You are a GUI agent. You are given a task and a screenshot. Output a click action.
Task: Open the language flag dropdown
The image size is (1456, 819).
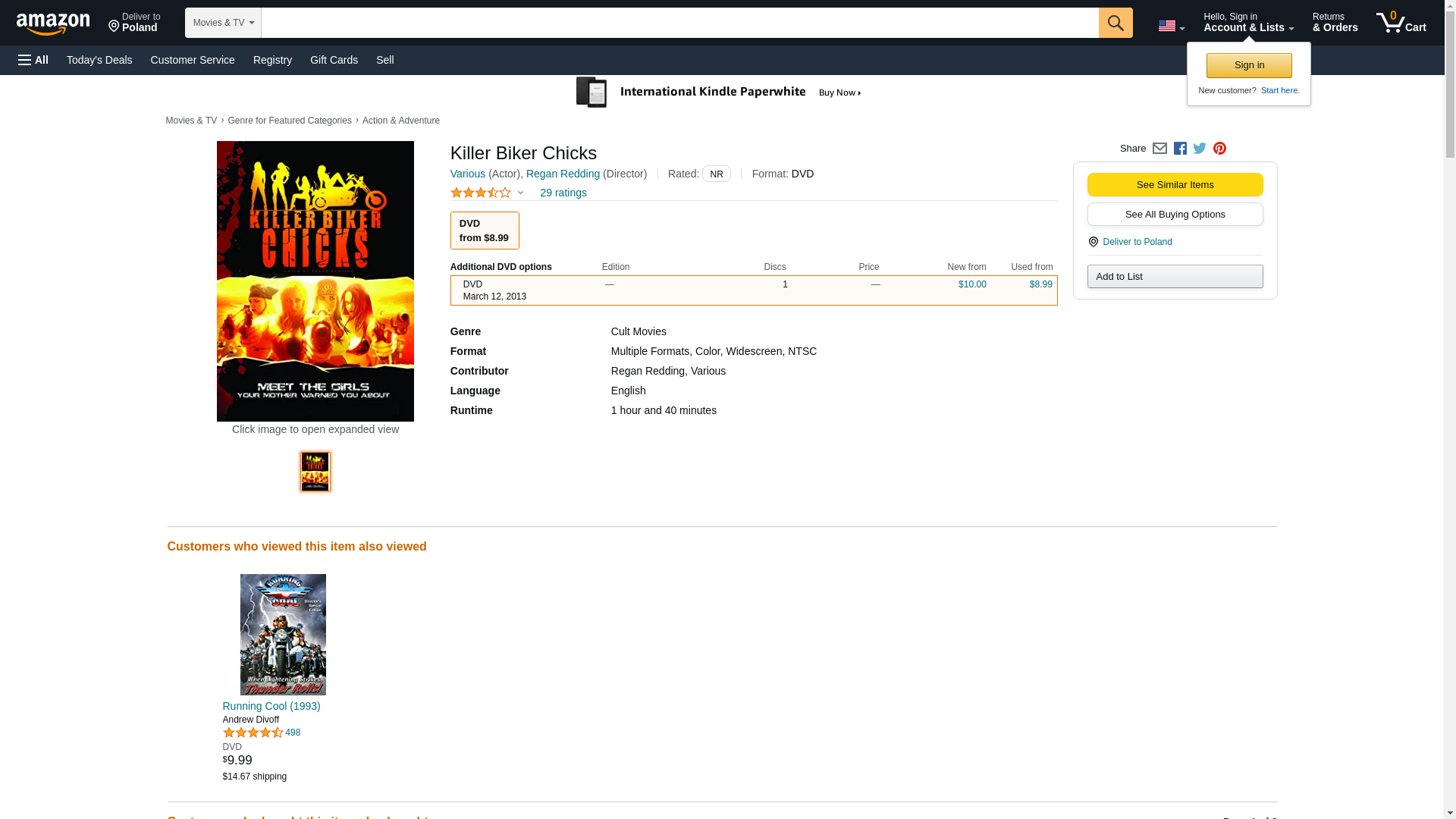coord(1171,26)
